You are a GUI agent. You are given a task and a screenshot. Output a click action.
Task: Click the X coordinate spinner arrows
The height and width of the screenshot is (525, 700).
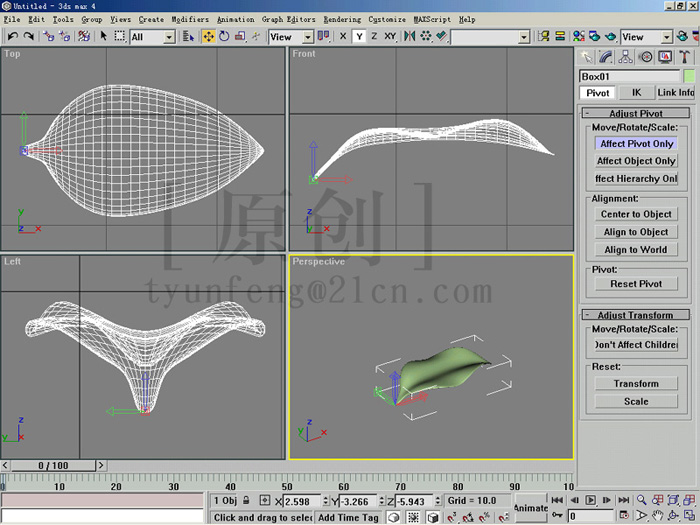(x=325, y=501)
